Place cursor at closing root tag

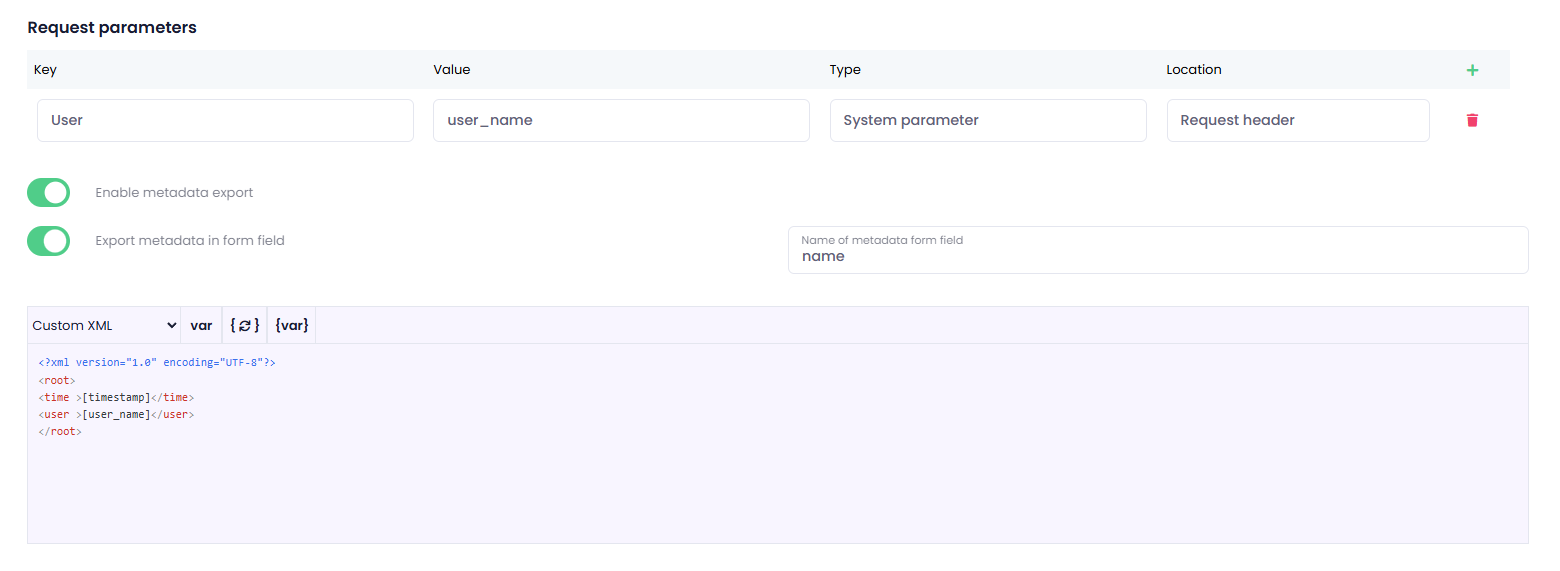coord(60,431)
